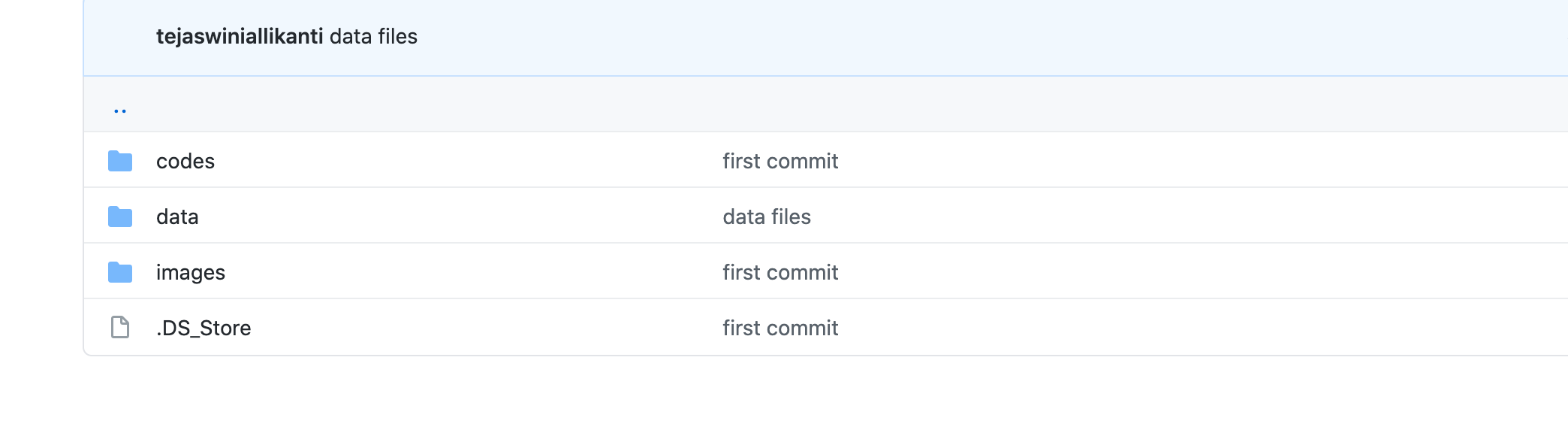Select the codes row in file list

[1126, 161]
